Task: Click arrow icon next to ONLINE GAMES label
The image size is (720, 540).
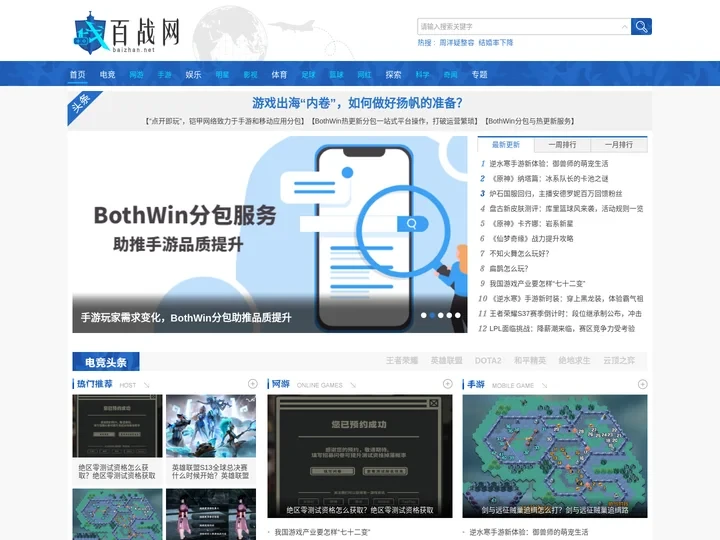Action: [353, 385]
